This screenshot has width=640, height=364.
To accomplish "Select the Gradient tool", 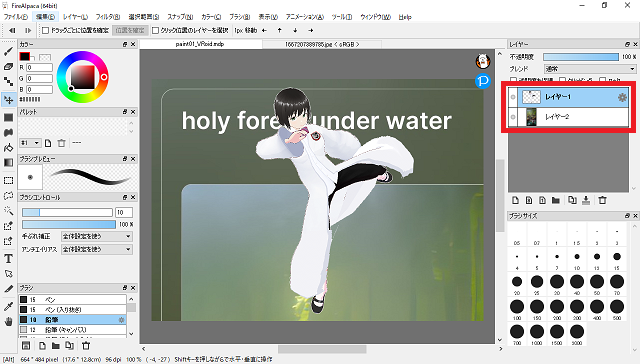I will coord(8,162).
